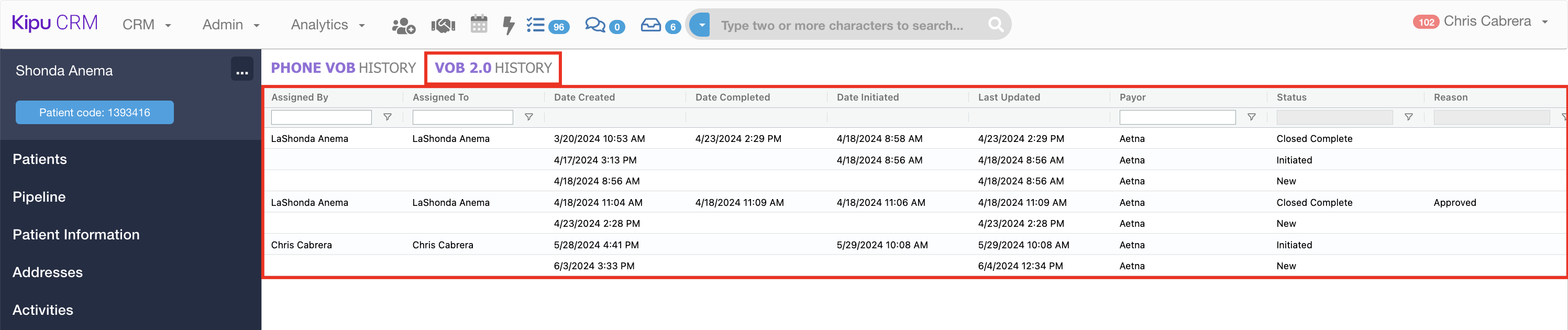
Task: Open the Assigned By column filter icon
Action: 387,117
